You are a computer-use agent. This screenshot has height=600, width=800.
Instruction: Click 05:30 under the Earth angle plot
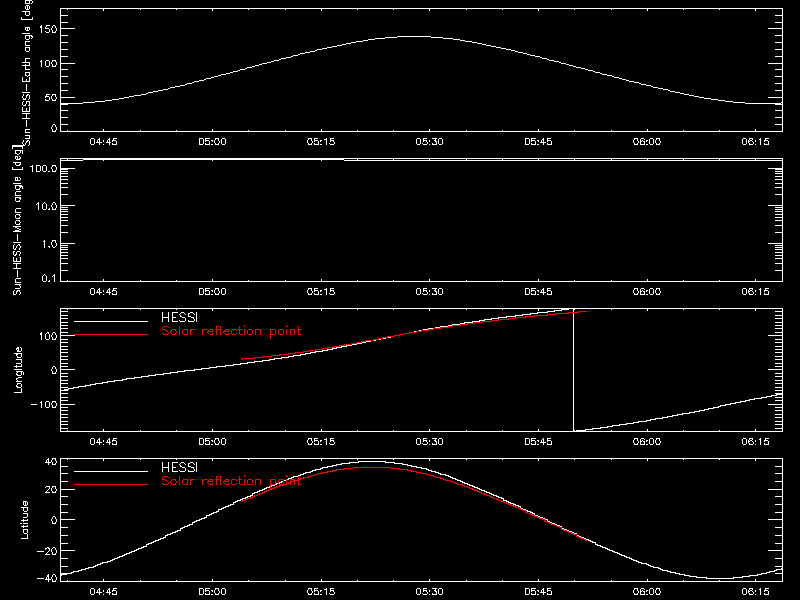(x=430, y=142)
